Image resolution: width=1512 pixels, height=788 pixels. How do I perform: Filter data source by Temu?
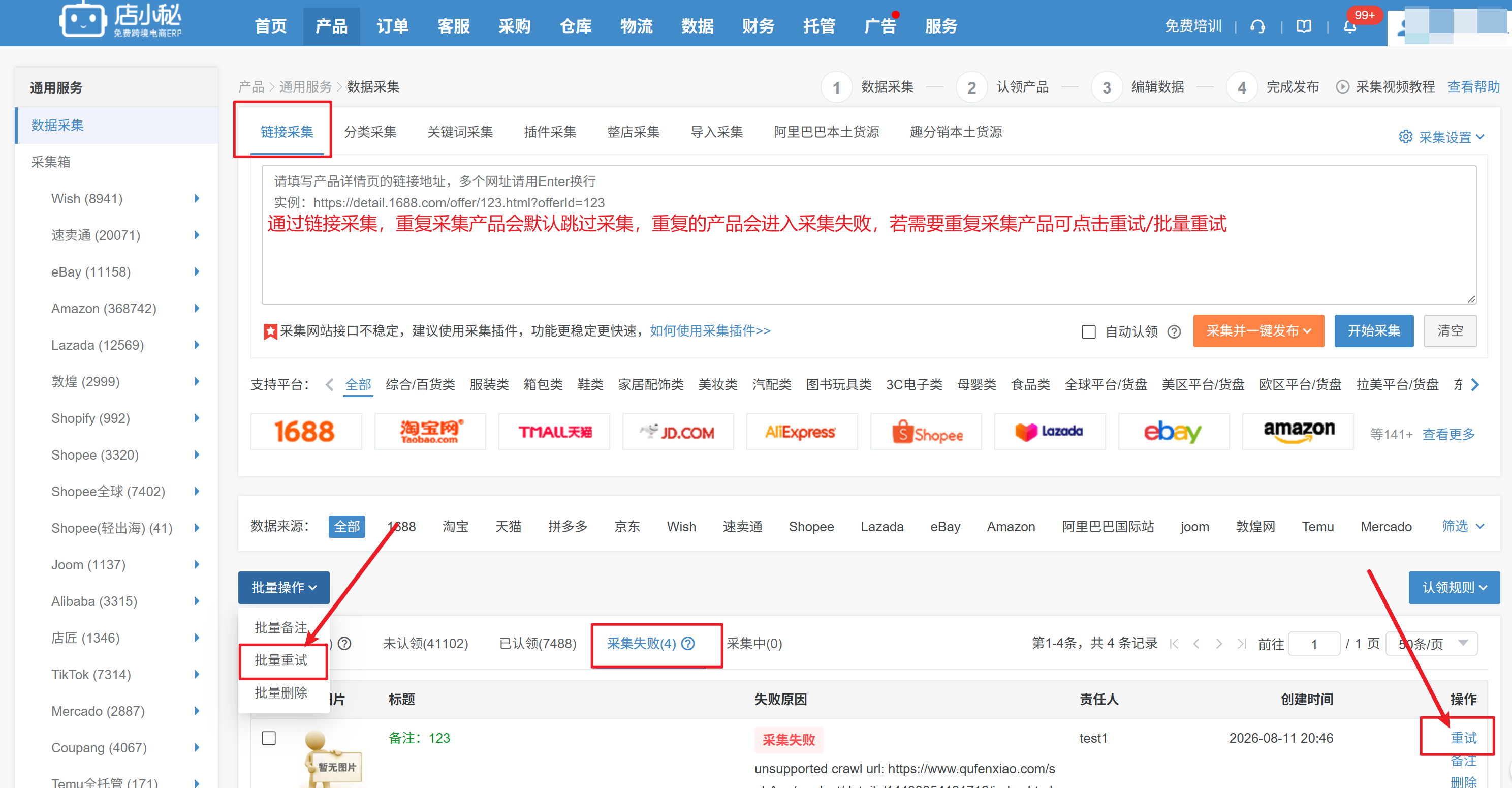tap(1318, 526)
